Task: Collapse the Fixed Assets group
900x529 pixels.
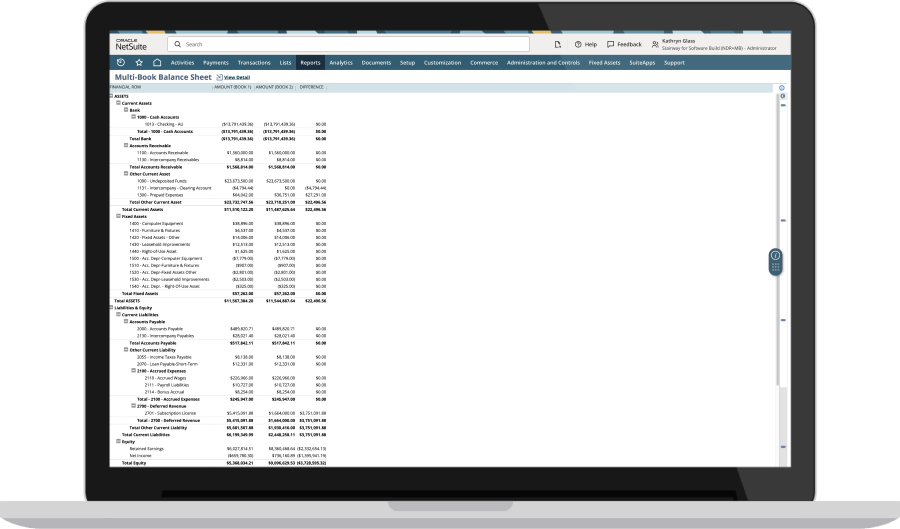Action: (119, 215)
